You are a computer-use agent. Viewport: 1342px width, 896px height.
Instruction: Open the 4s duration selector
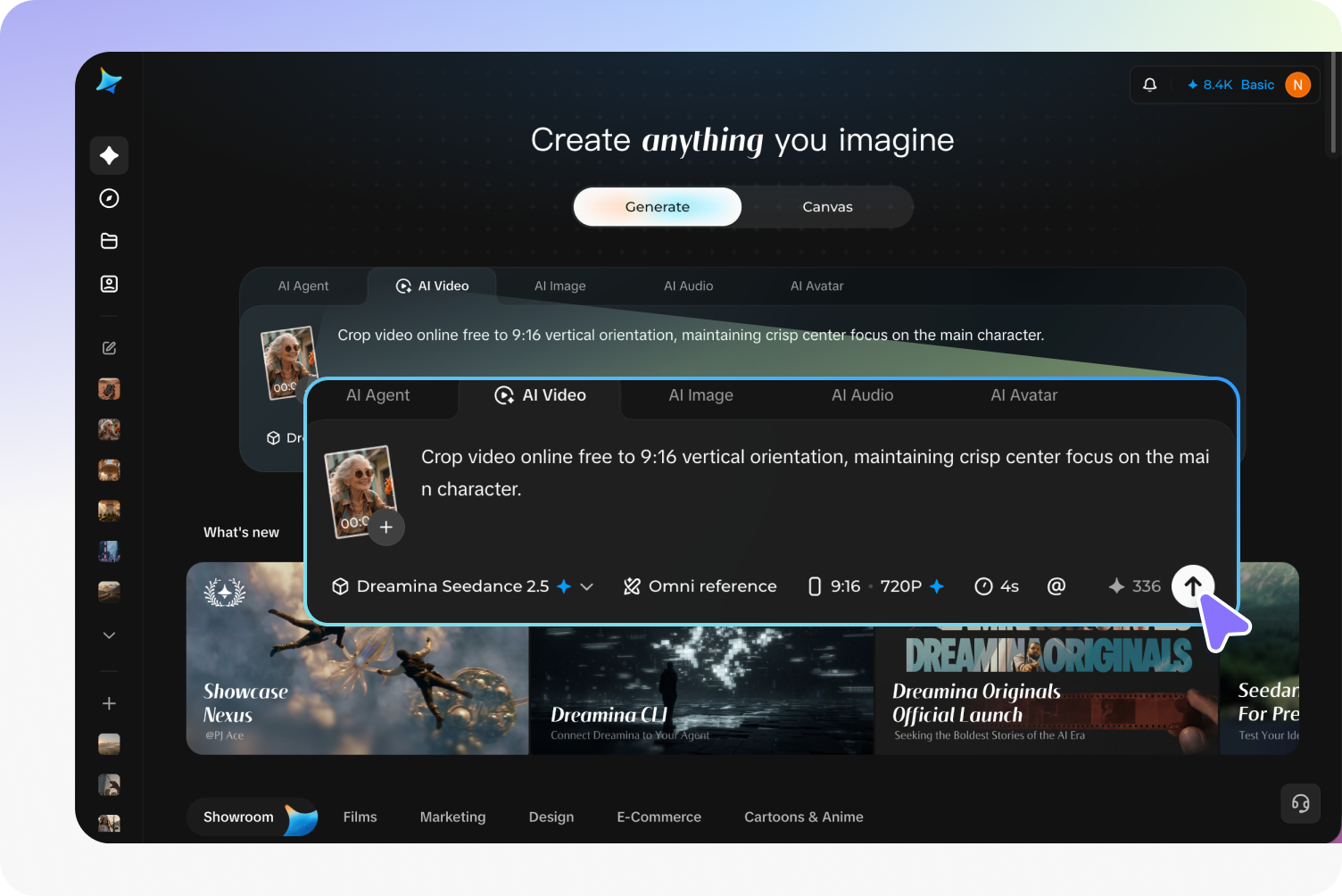[997, 586]
